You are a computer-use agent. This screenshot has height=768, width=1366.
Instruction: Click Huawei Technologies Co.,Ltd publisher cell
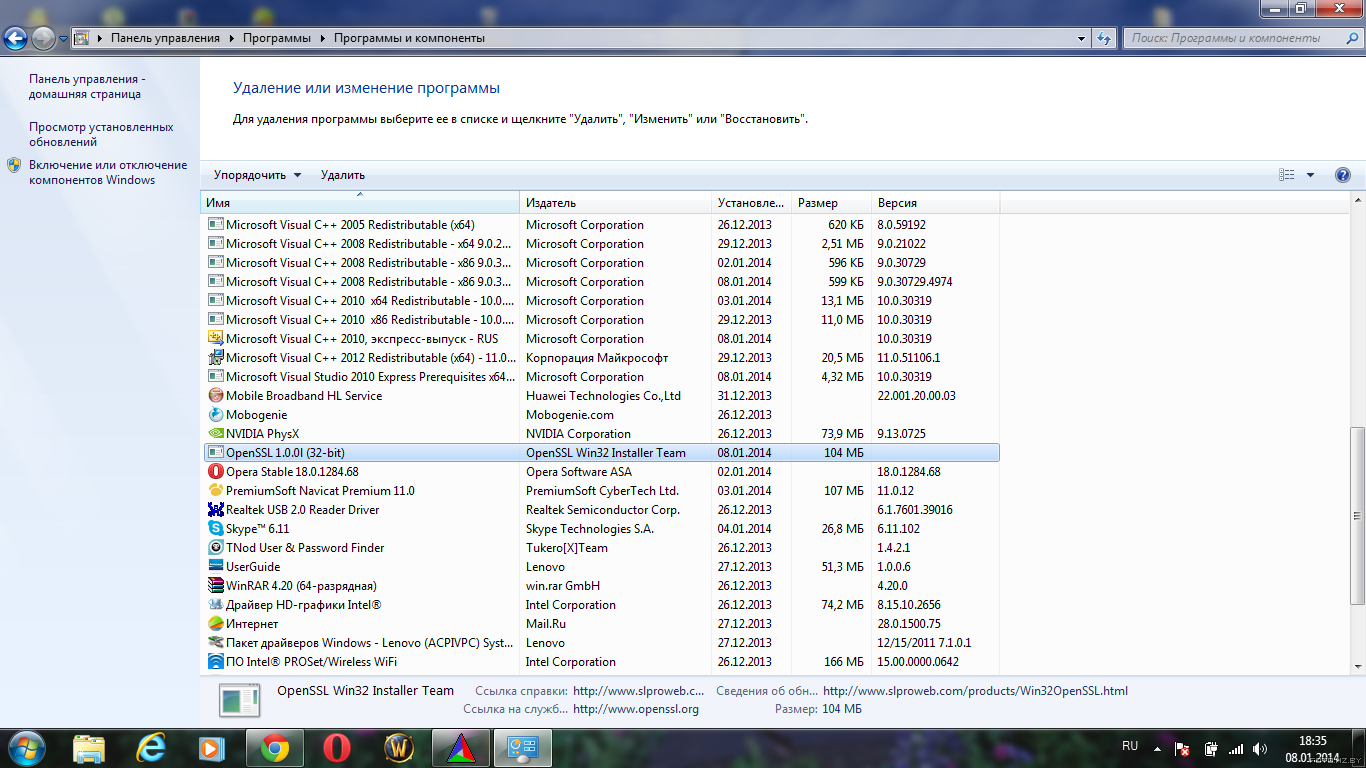pos(603,395)
